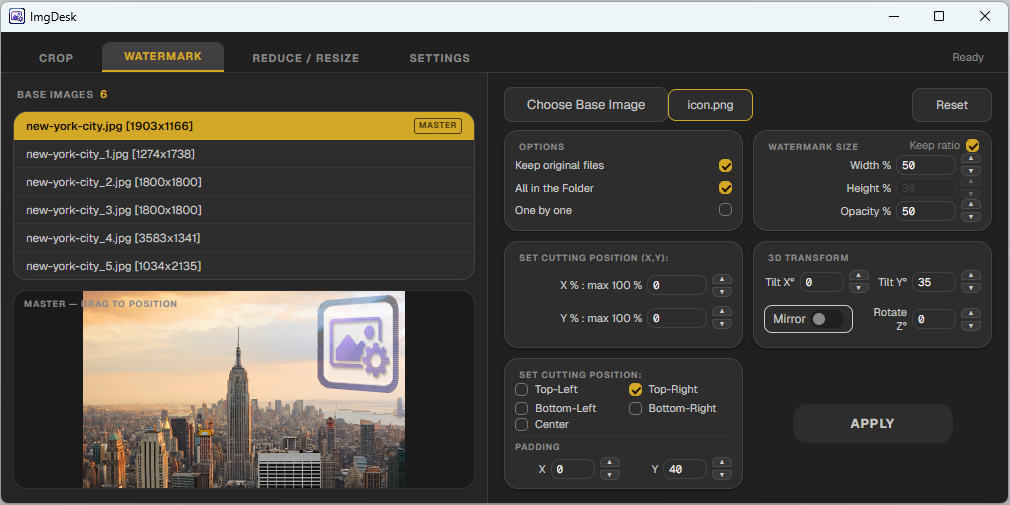Select Bottom-Right cutting position
Viewport: 1010px width, 505px height.
click(636, 408)
